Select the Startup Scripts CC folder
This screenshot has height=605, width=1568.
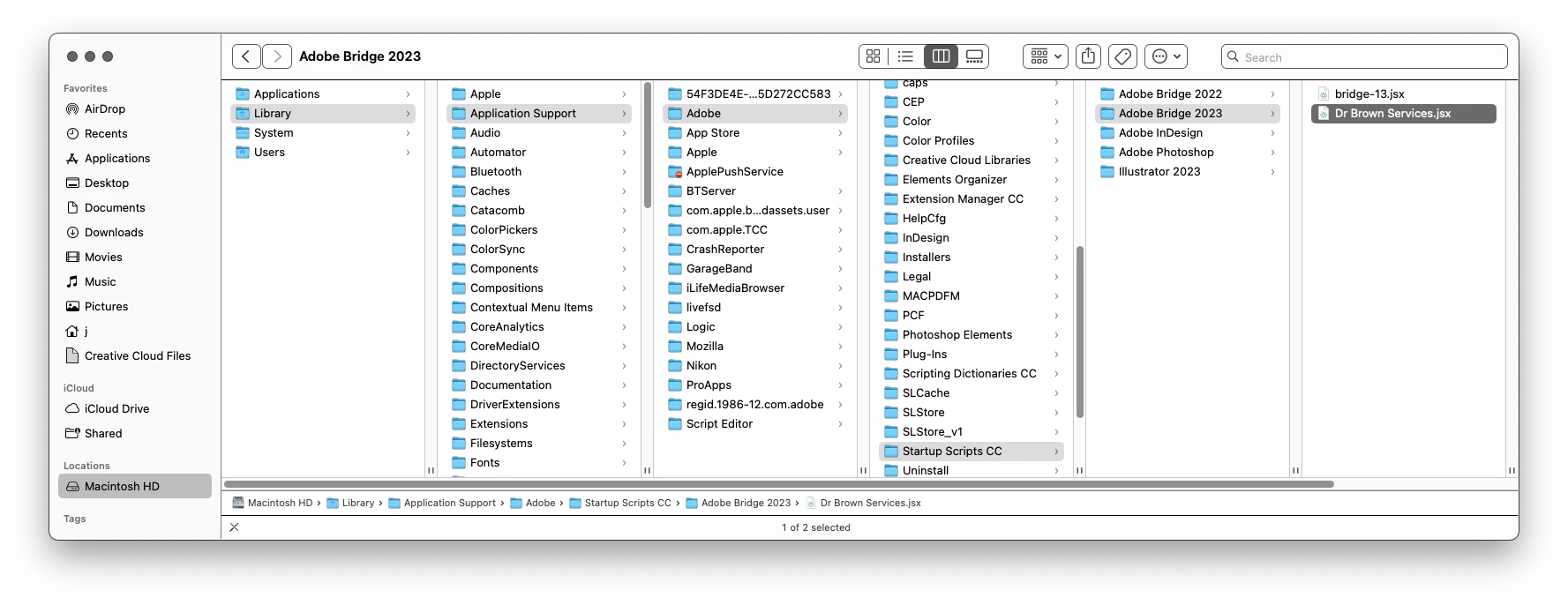click(x=972, y=452)
